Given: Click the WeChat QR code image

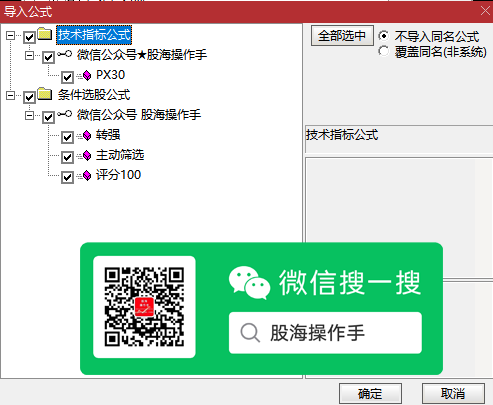Looking at the screenshot, I should point(144,307).
